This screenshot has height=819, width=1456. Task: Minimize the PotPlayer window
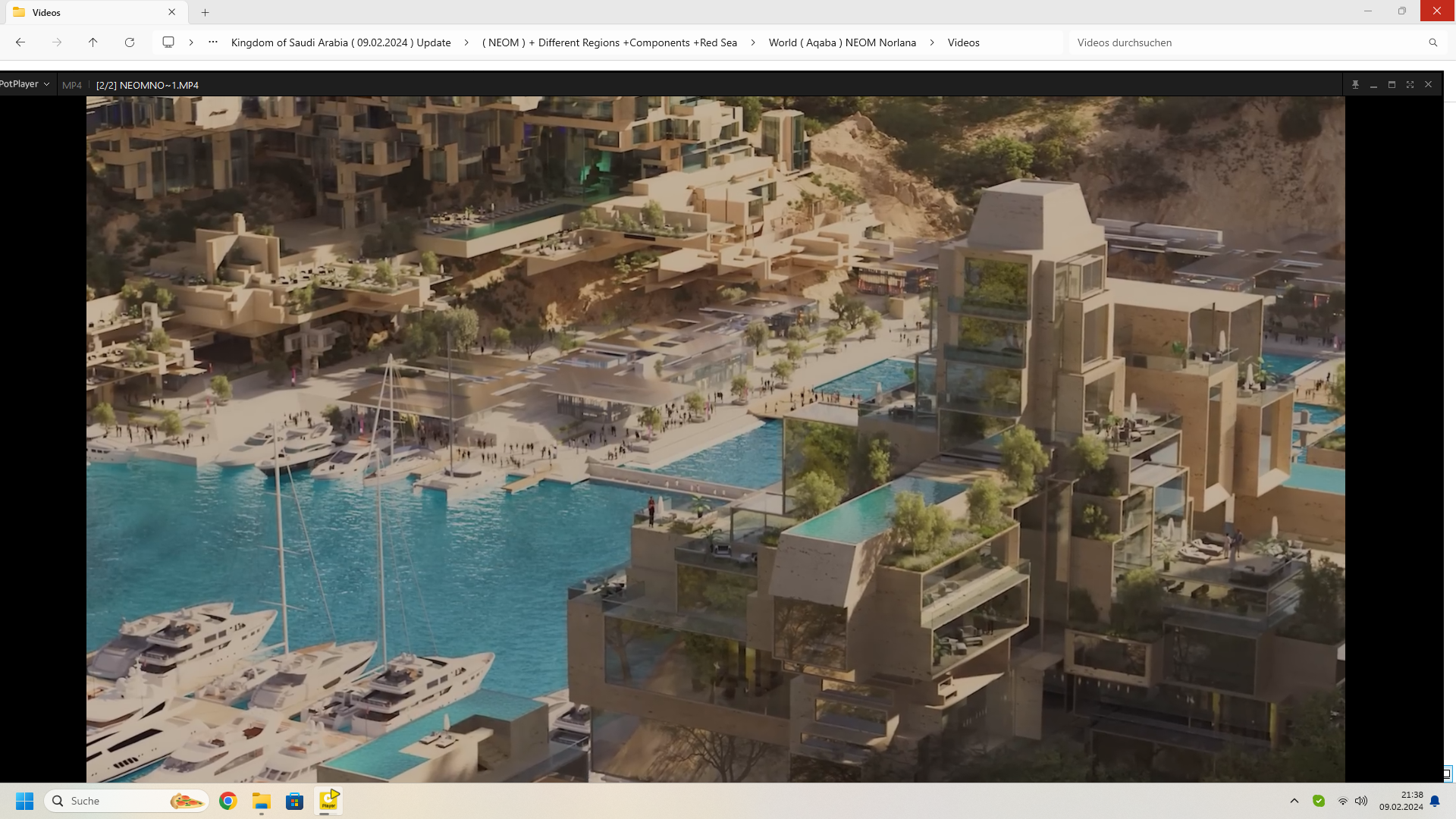coord(1373,85)
